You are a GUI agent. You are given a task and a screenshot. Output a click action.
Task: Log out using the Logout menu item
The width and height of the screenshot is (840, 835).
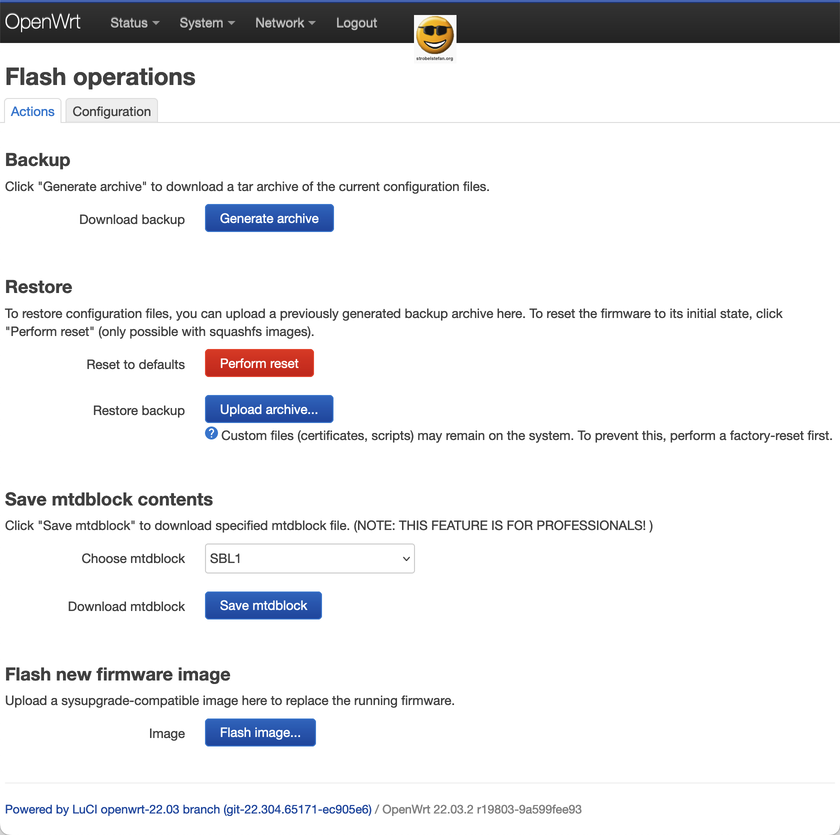356,23
